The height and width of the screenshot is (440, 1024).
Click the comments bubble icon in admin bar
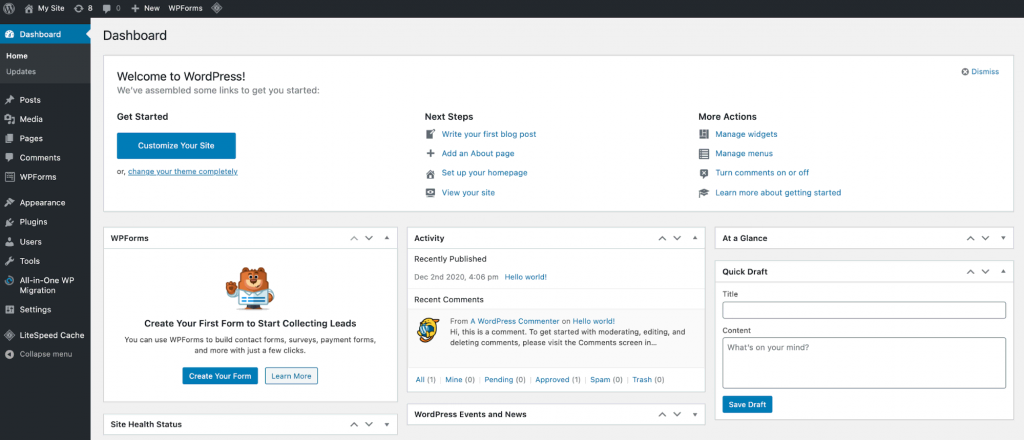click(x=113, y=7)
